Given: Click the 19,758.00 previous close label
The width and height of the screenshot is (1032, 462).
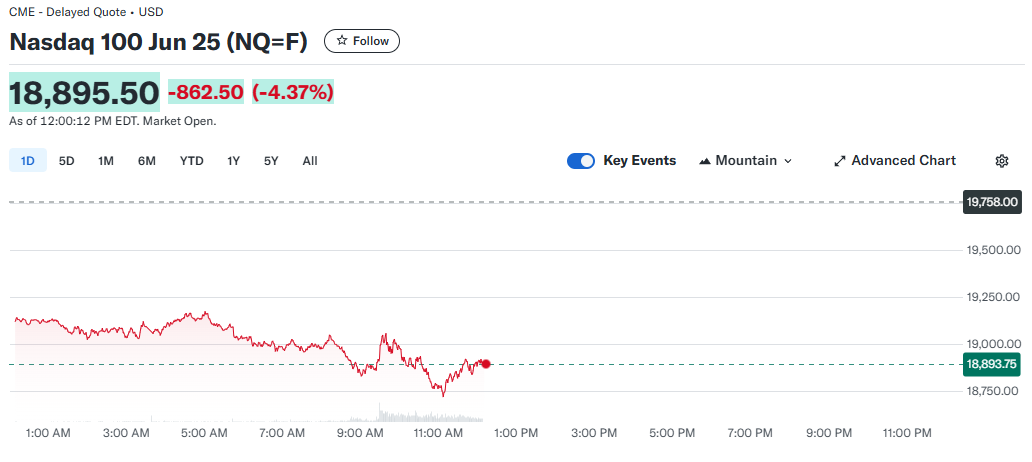Looking at the screenshot, I should click(993, 201).
